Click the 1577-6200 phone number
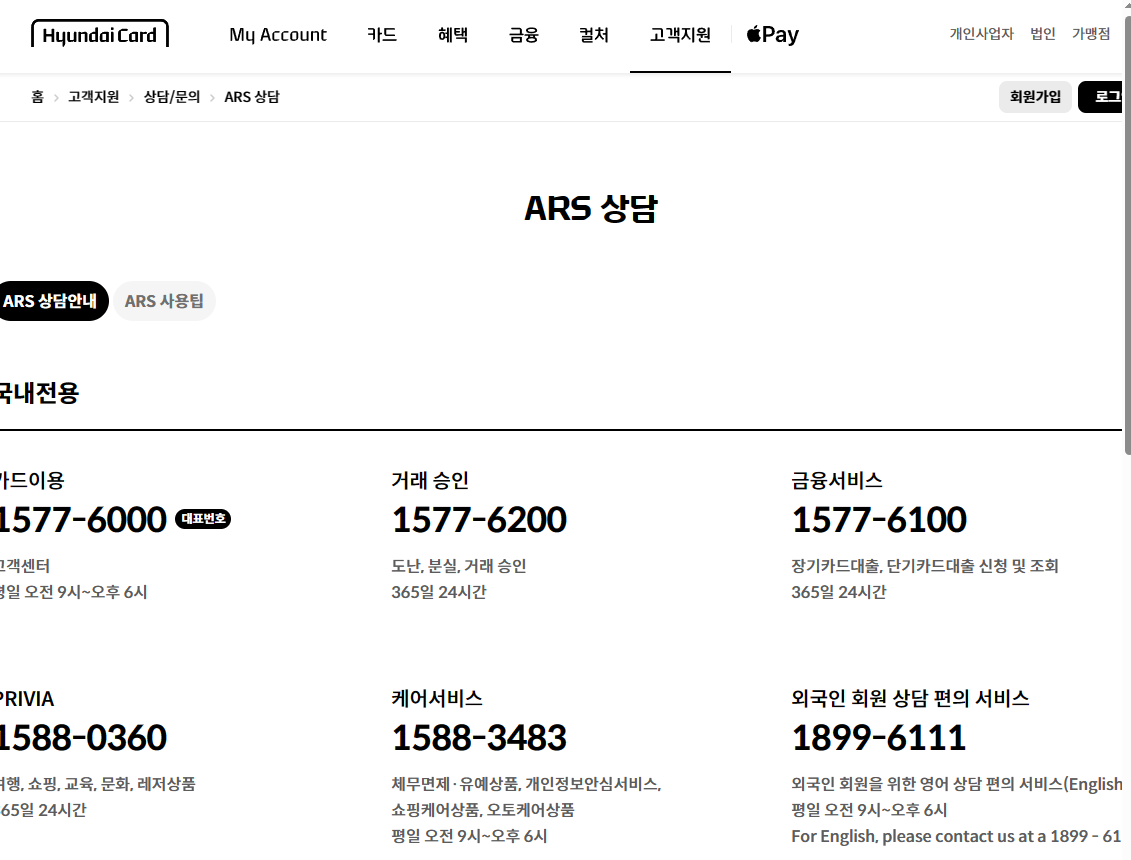1131x860 pixels. point(479,519)
